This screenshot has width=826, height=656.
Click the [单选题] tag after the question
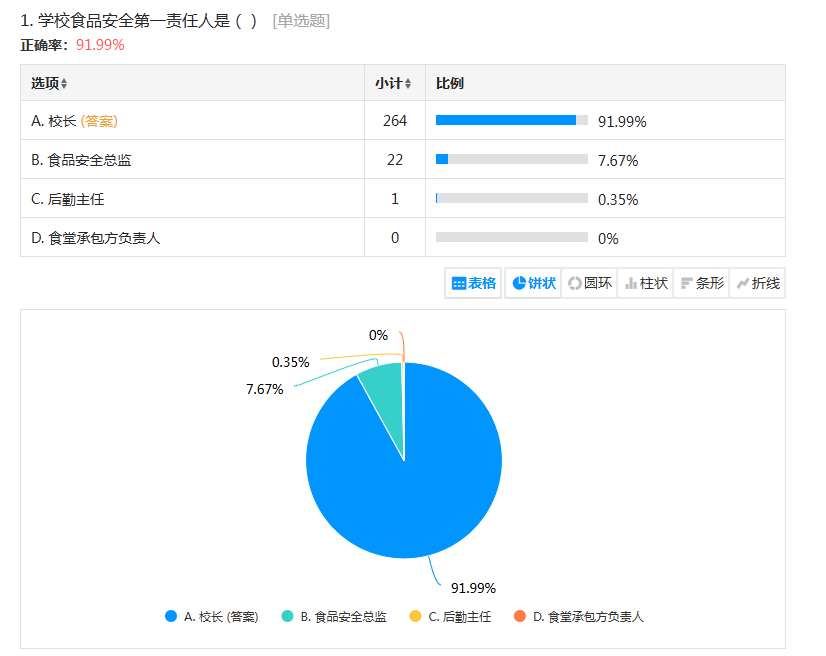tap(301, 21)
